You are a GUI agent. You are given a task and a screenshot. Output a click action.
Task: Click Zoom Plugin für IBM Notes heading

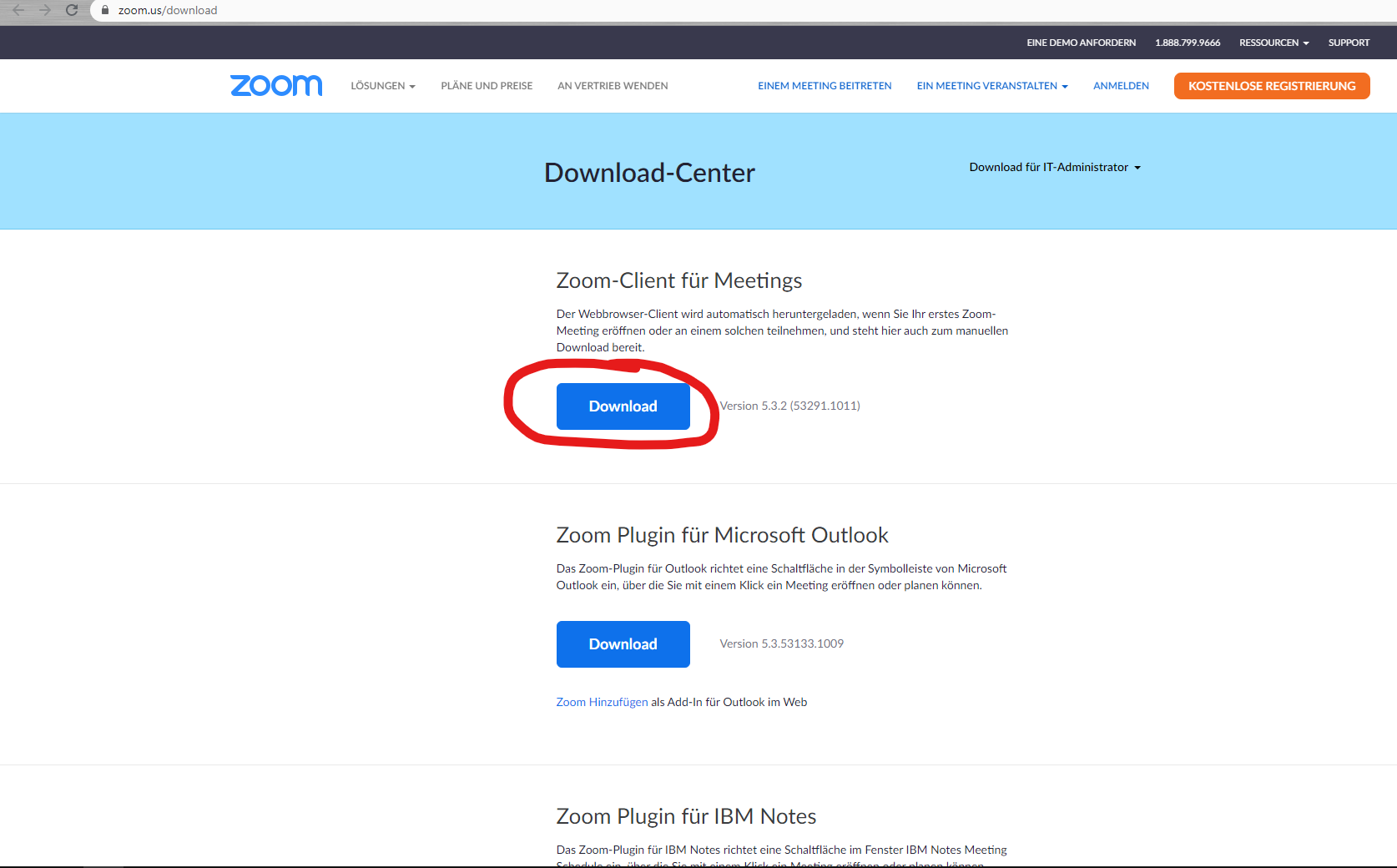point(686,816)
